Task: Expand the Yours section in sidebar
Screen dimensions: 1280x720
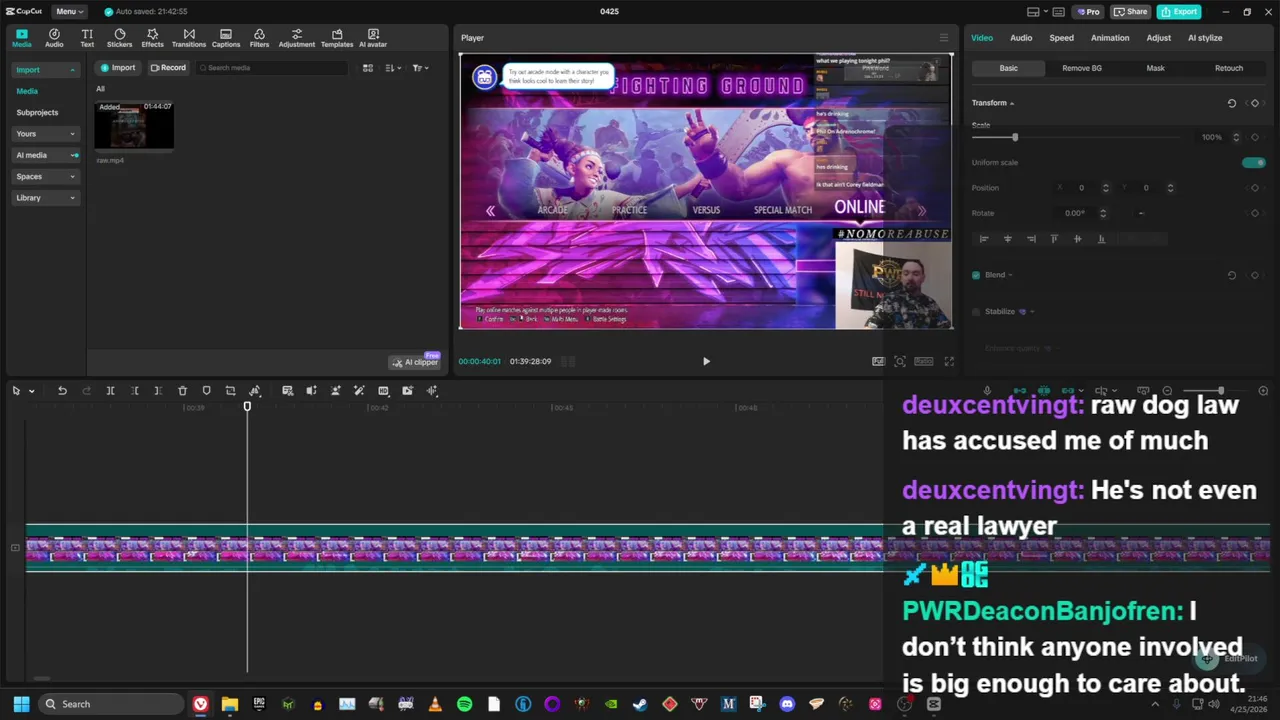Action: pyautogui.click(x=45, y=134)
